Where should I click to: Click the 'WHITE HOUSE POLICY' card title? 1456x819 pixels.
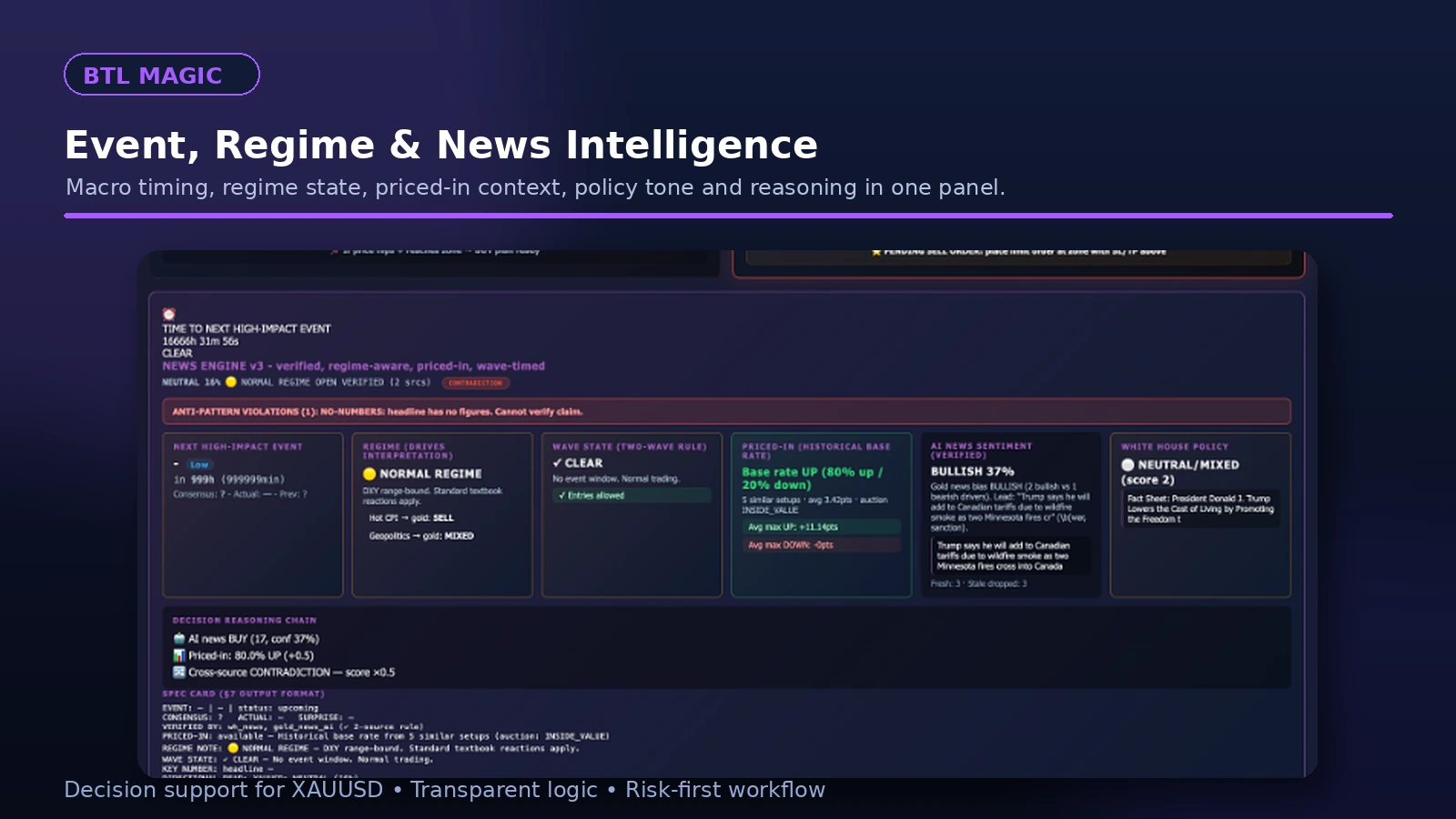tap(1175, 447)
